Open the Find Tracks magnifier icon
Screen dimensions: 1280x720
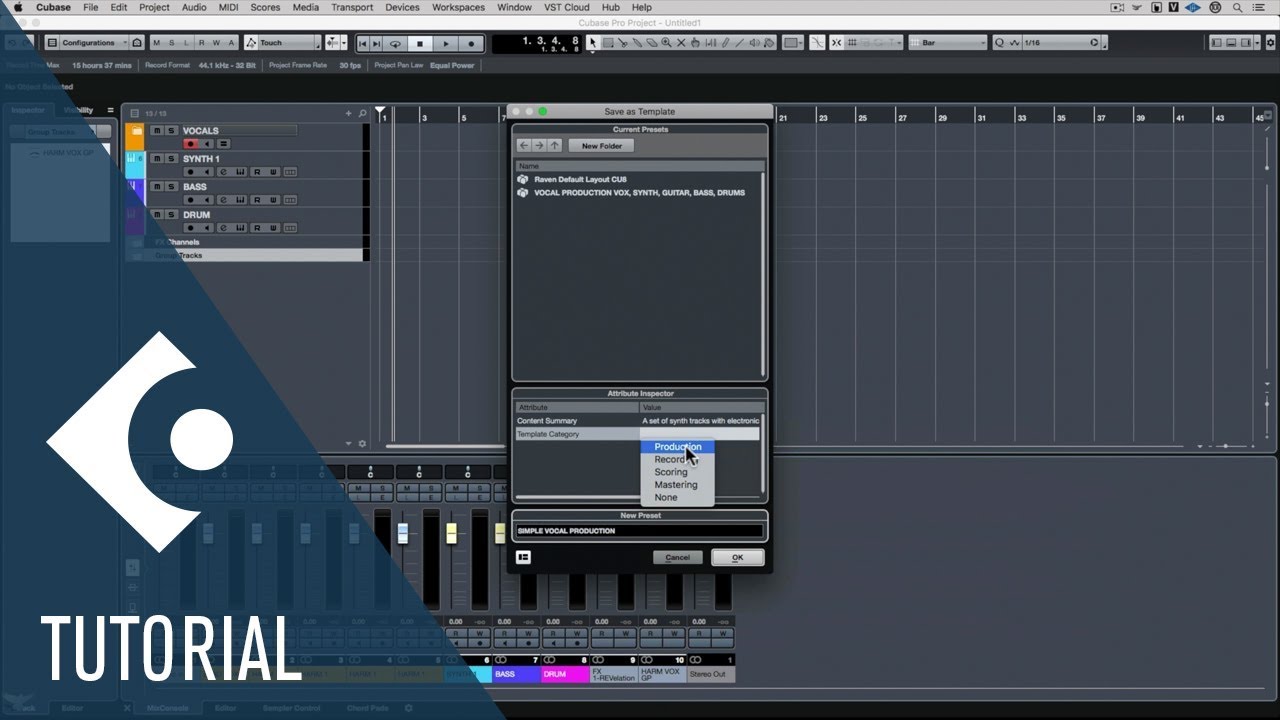362,113
